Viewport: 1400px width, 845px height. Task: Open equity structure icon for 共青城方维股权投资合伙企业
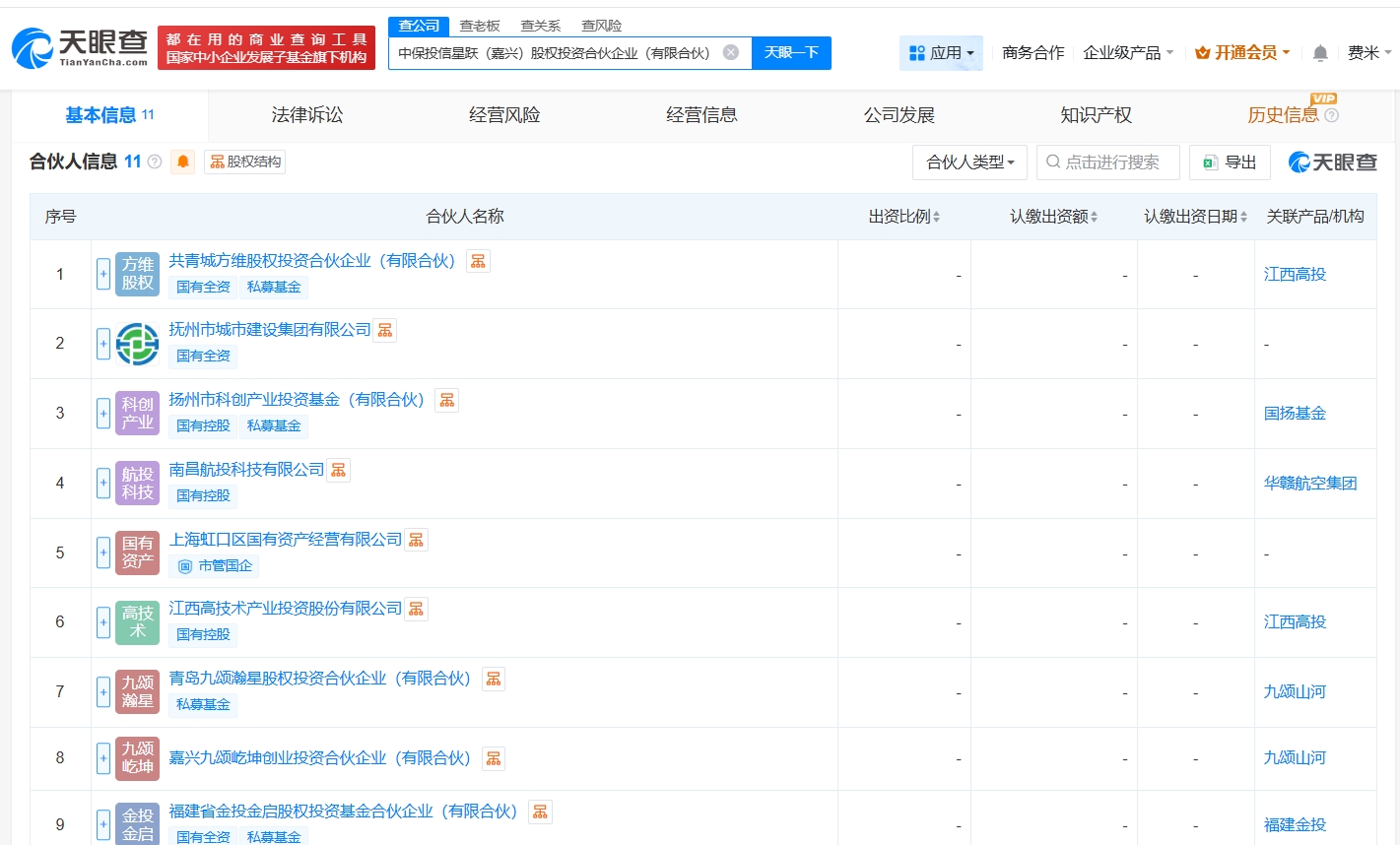tap(478, 261)
